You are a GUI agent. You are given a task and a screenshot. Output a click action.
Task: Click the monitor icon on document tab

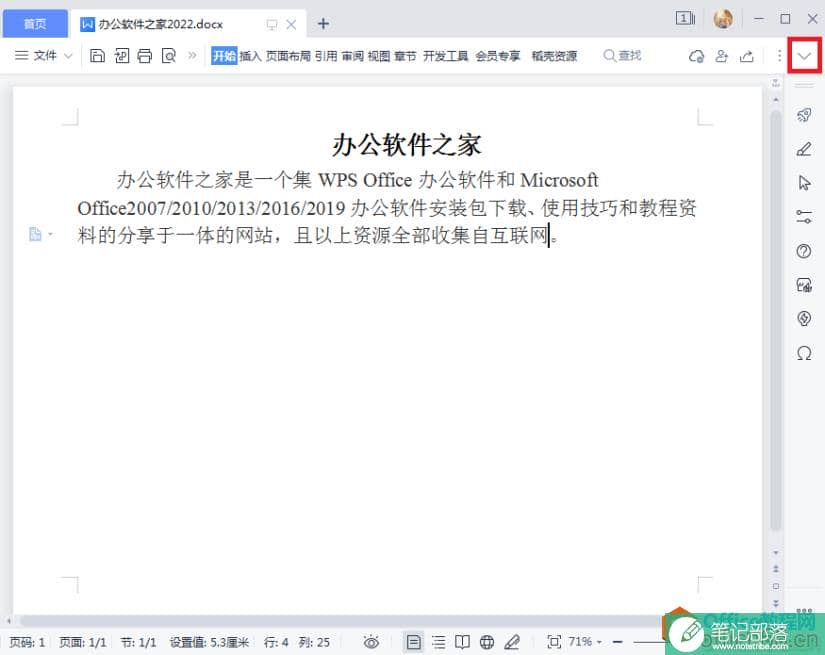pyautogui.click(x=271, y=24)
